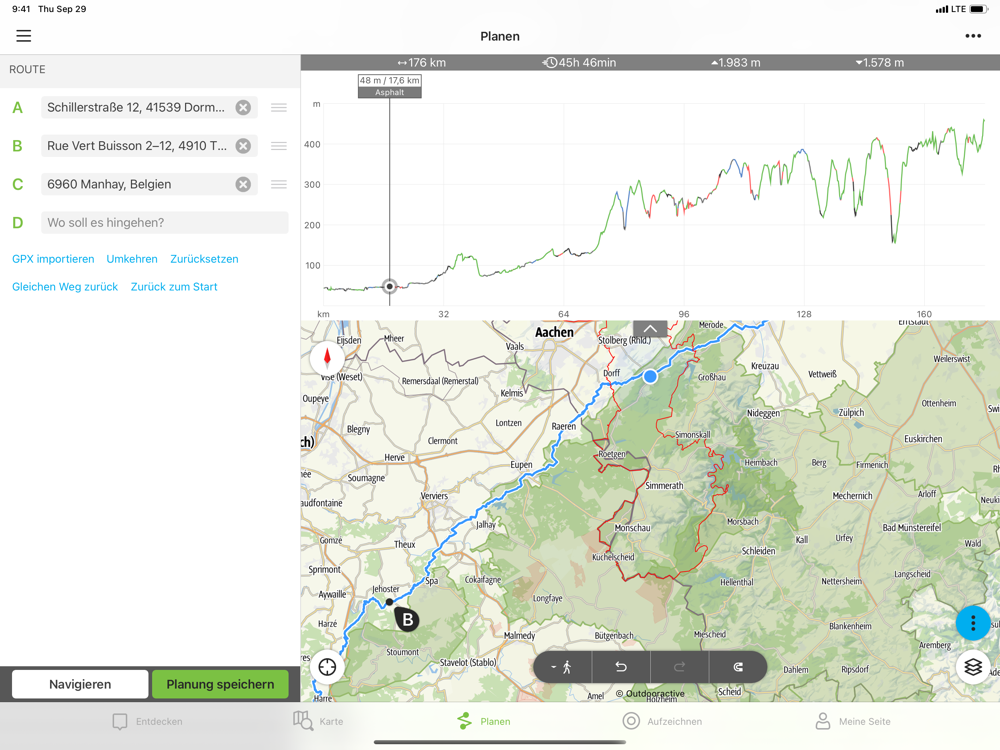Select the Planen tab

483,721
